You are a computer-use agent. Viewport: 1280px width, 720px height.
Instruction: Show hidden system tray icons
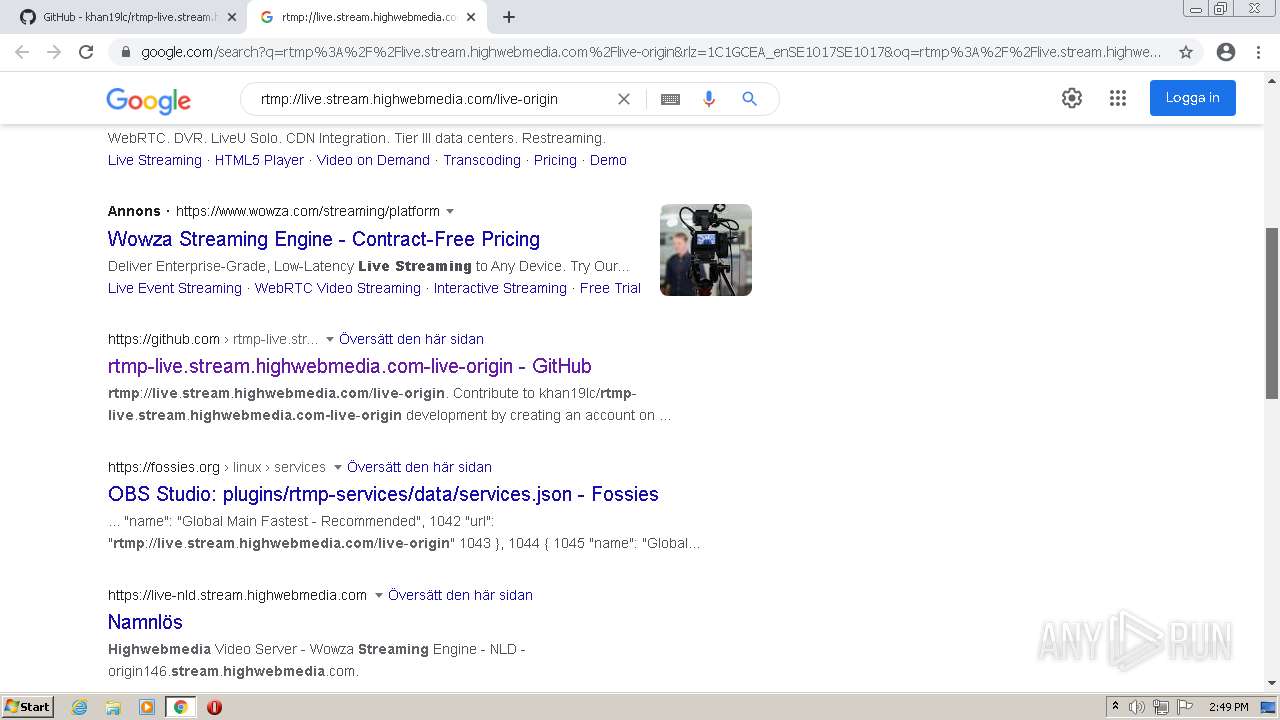1115,707
